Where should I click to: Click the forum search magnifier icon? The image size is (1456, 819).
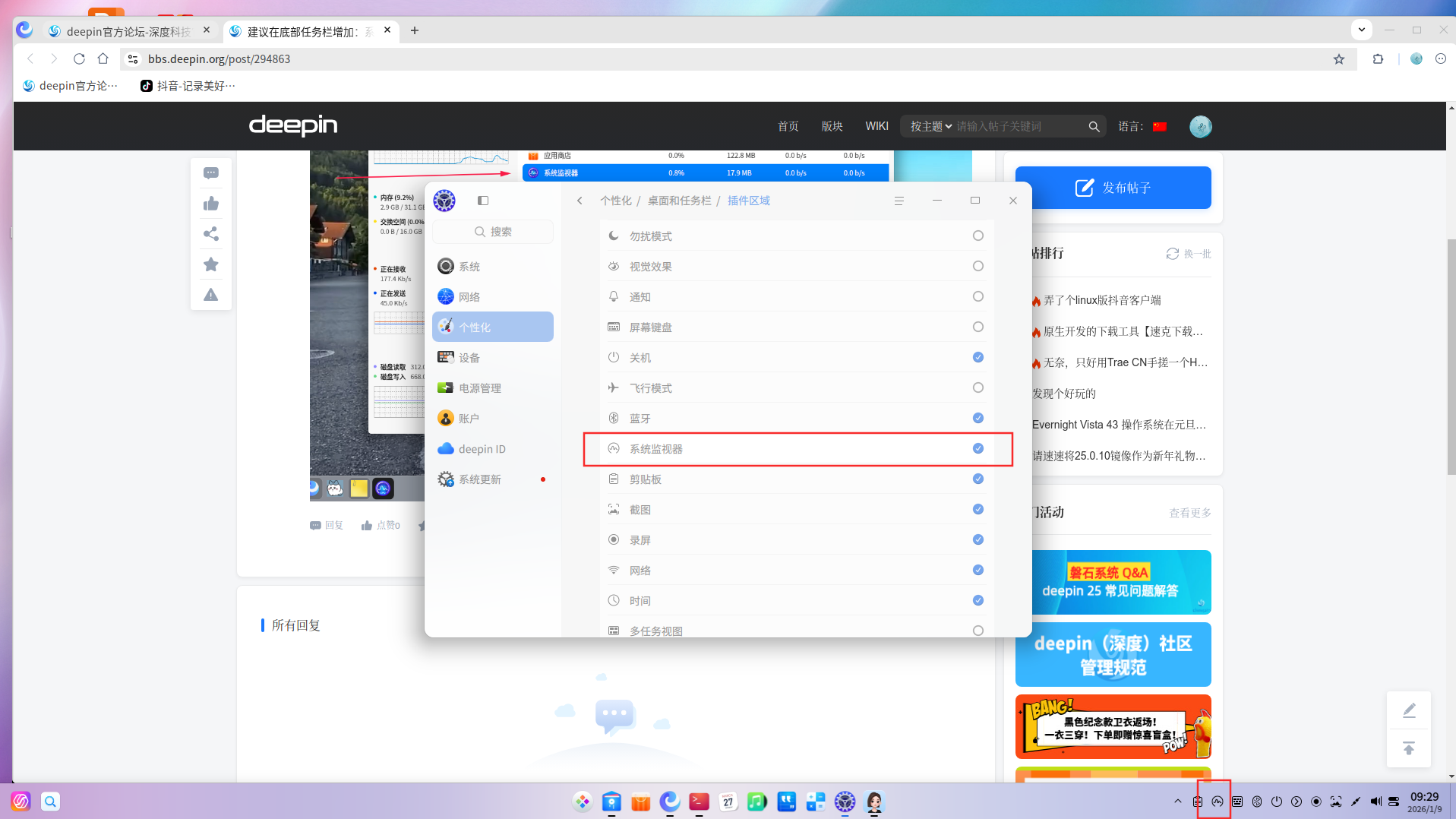click(1094, 127)
